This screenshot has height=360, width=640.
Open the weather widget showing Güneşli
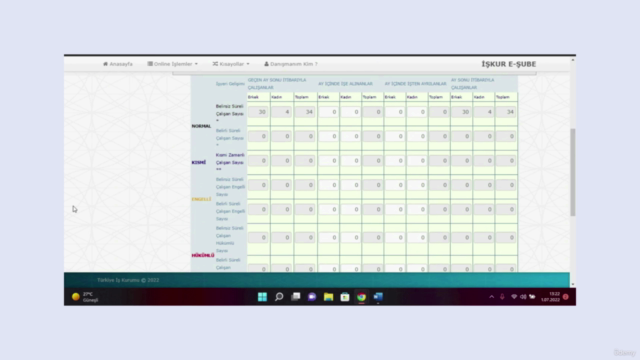click(x=85, y=297)
